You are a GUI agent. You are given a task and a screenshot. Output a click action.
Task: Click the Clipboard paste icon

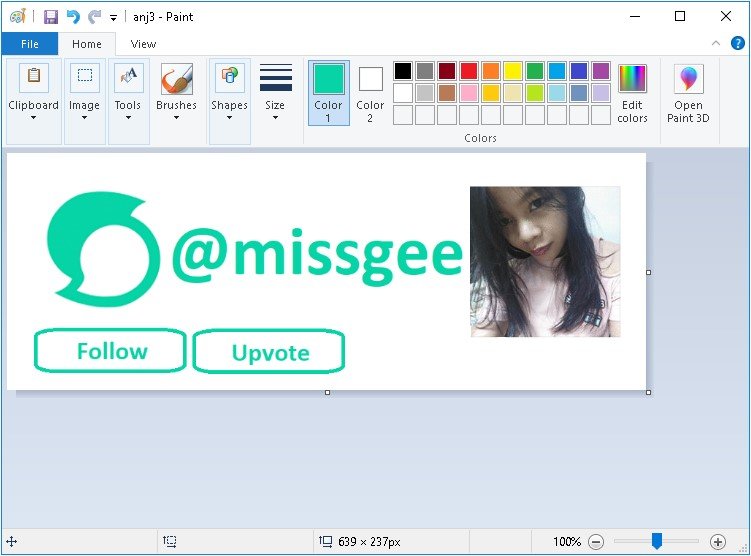tap(34, 77)
